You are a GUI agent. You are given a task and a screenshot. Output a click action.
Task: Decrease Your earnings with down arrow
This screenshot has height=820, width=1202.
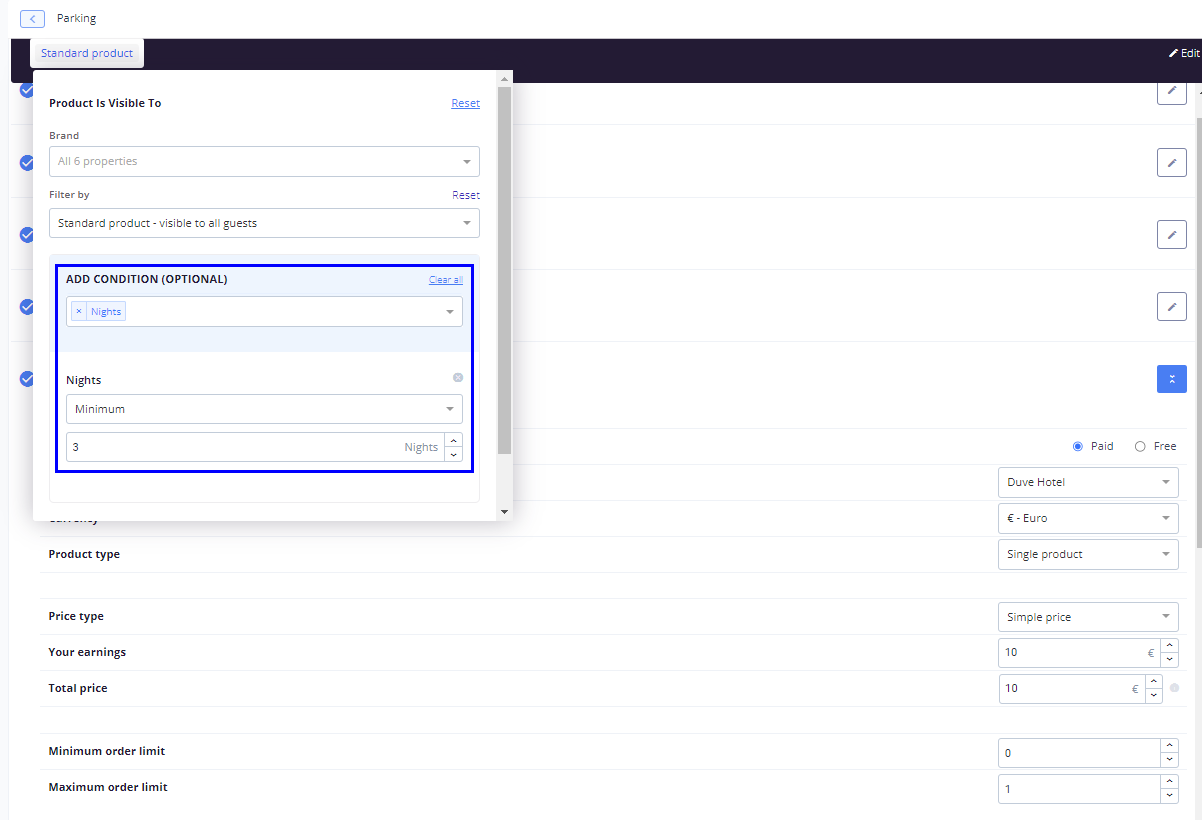click(1170, 660)
